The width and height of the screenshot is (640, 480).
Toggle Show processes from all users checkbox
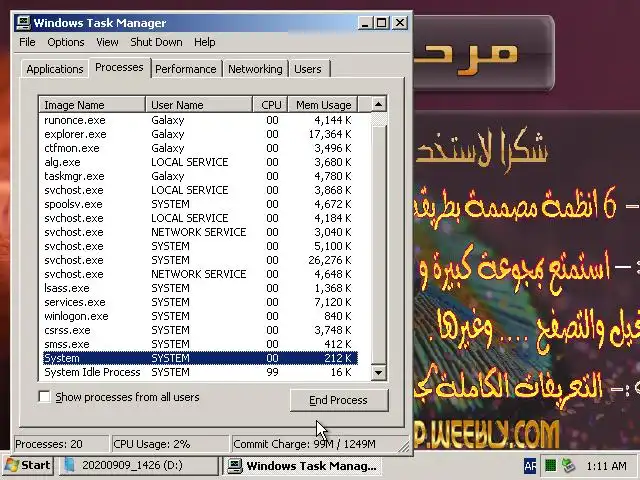pos(44,397)
